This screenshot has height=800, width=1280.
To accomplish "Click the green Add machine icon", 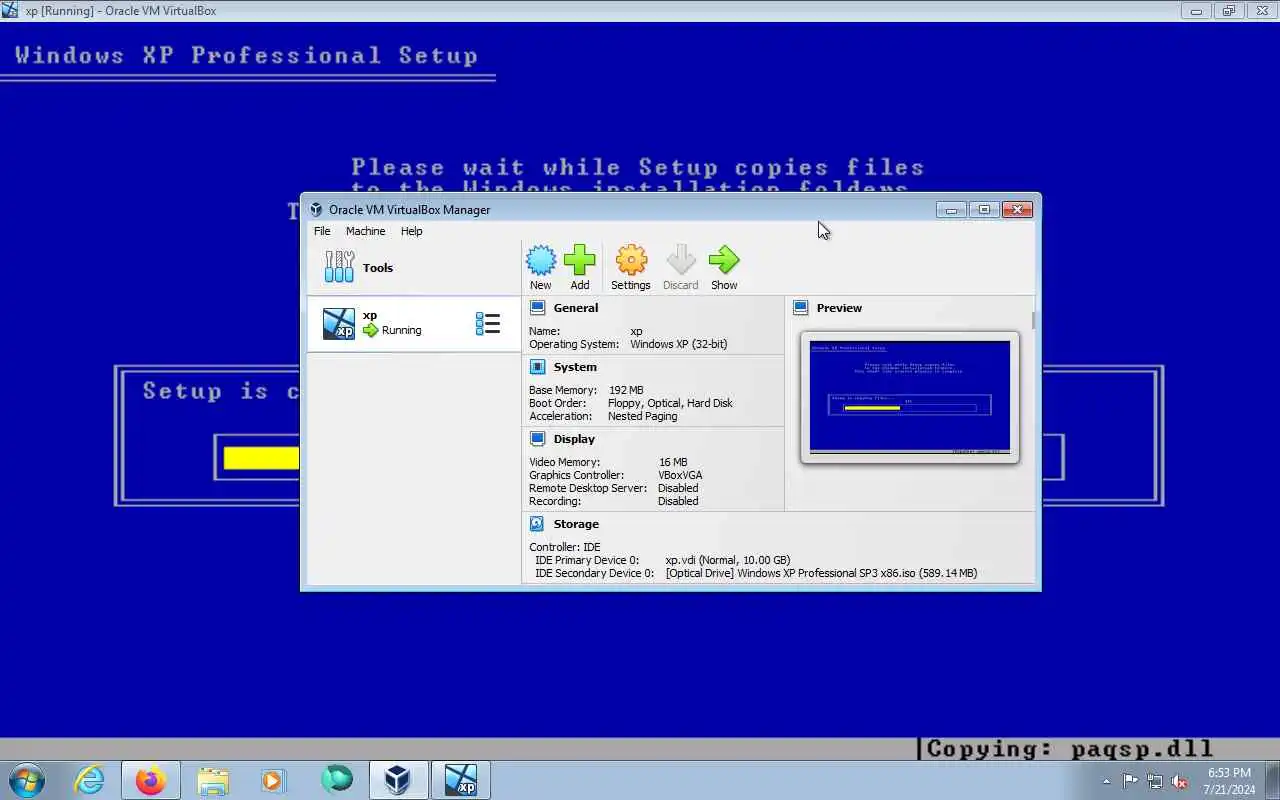I will [580, 261].
